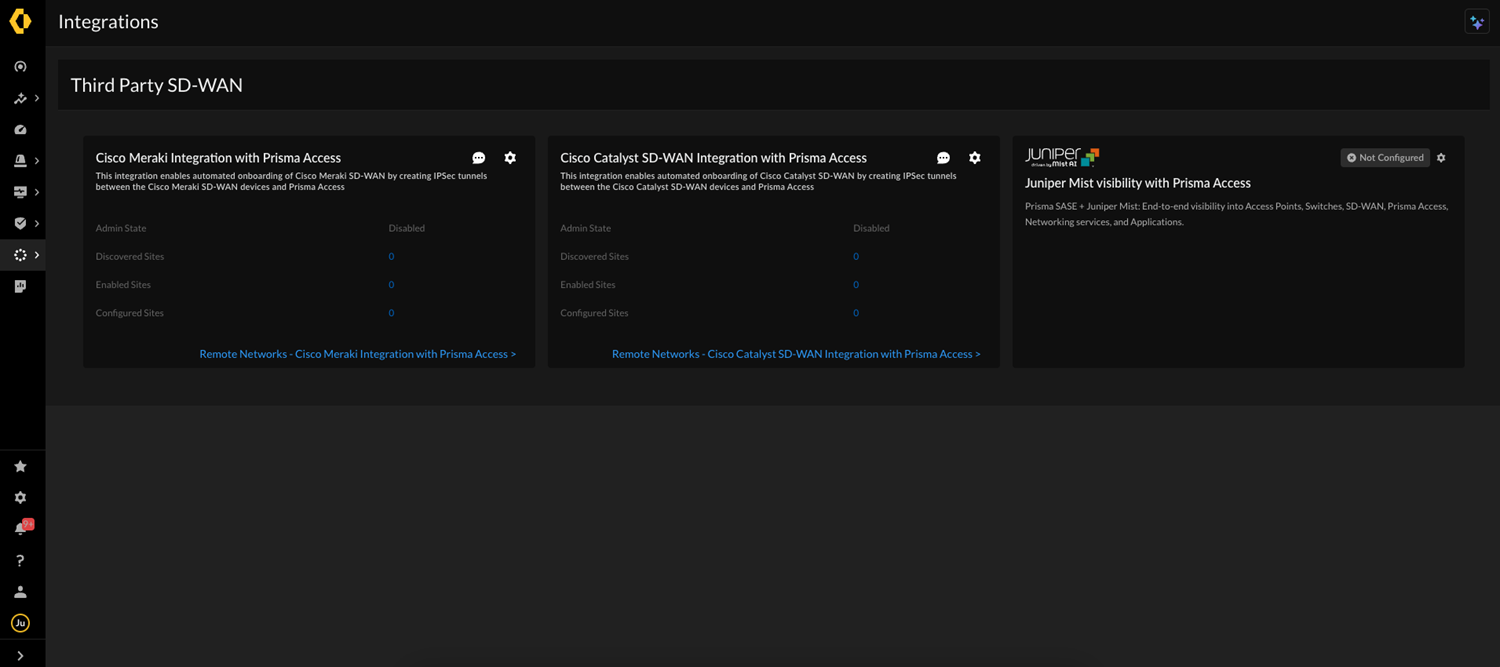Click the help question mark icon

(x=20, y=560)
